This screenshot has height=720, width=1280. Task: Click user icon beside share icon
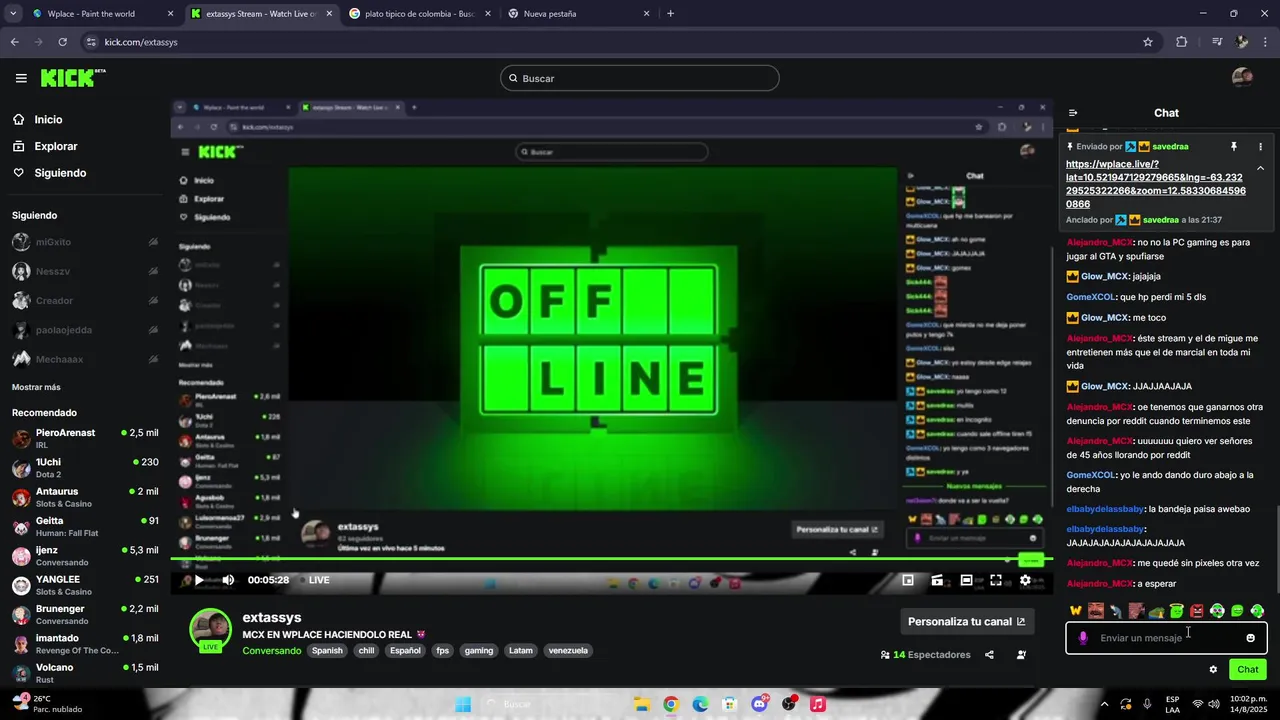[1021, 655]
